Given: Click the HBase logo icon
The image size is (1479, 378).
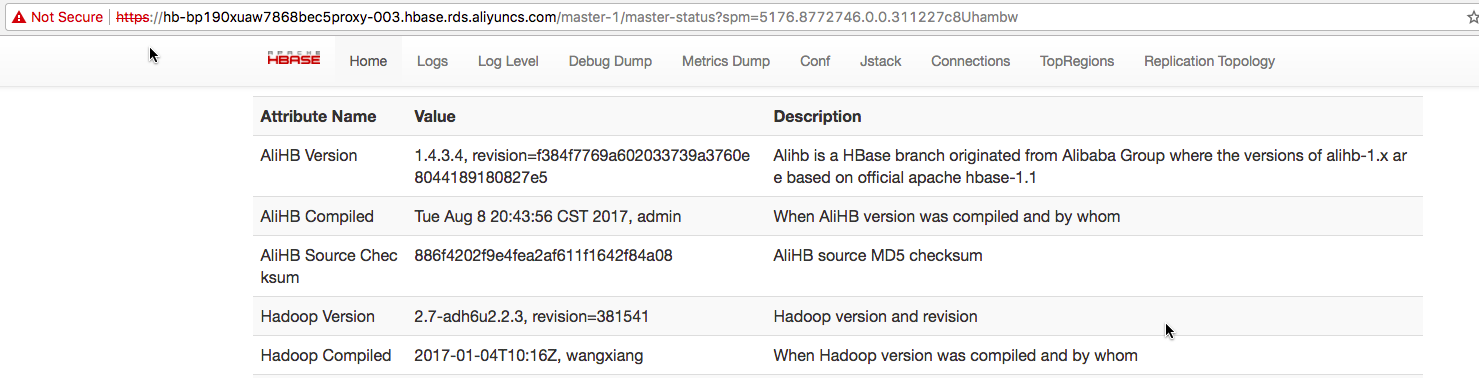Looking at the screenshot, I should click(294, 59).
